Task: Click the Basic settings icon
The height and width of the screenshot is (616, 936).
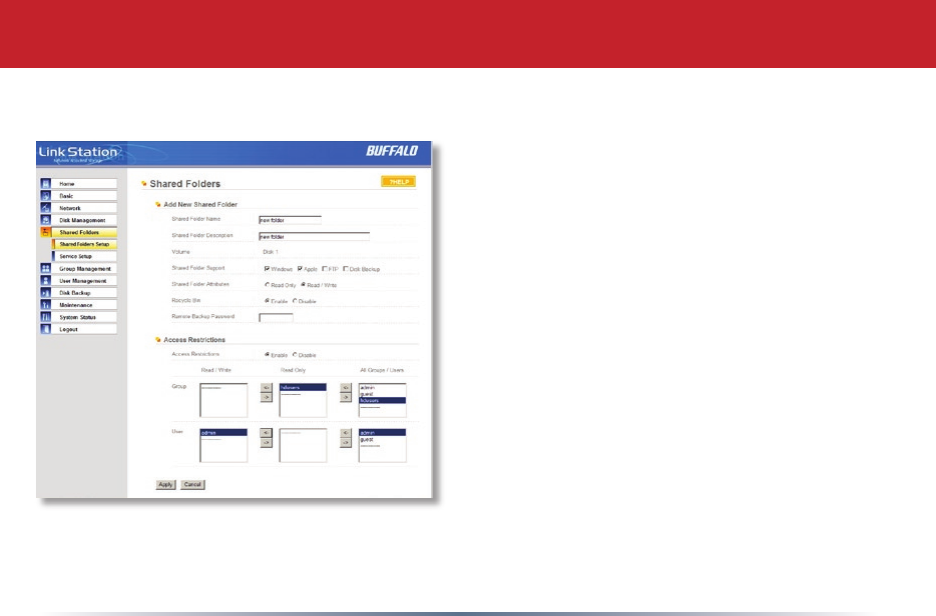Action: pos(45,195)
